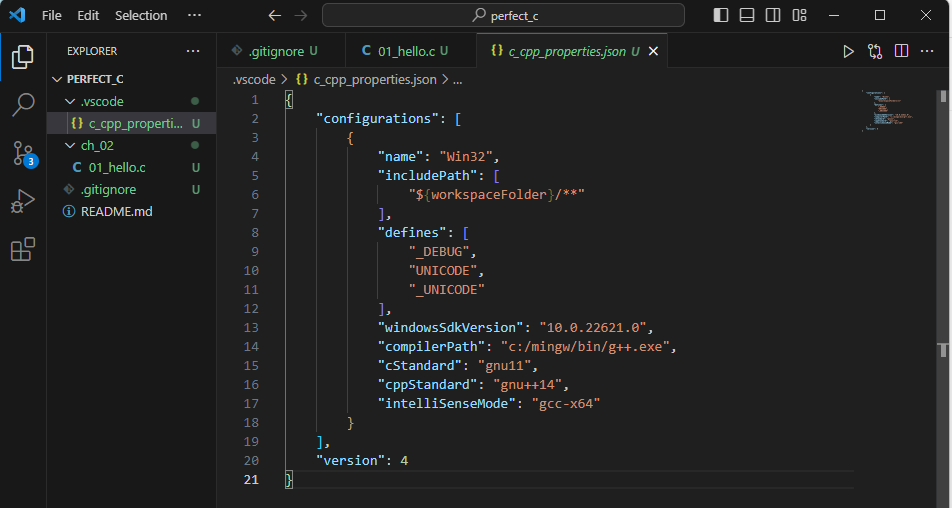This screenshot has width=952, height=508.
Task: Switch to the .gitignore editor tab
Action: pyautogui.click(x=281, y=52)
